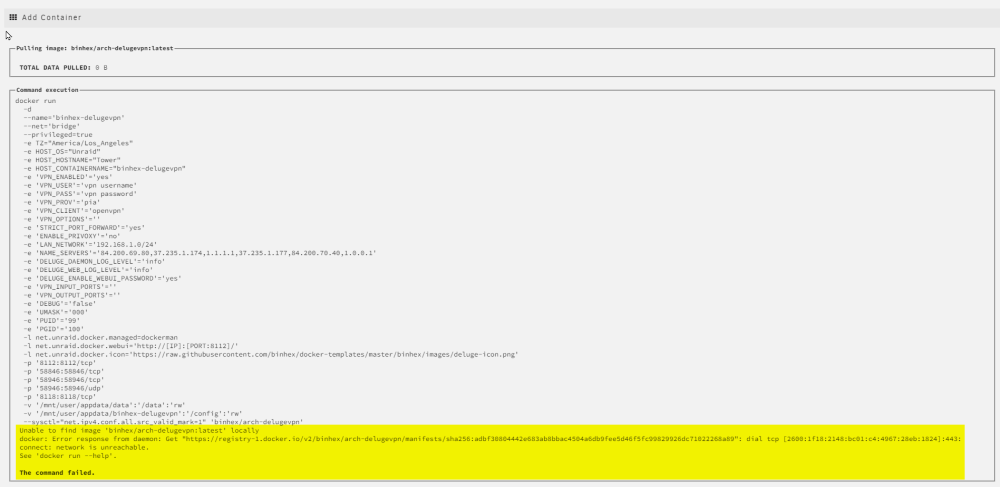Click the '58946:58946/tcp' port line
Viewport: 1000px width, 487px height.
coord(64,379)
